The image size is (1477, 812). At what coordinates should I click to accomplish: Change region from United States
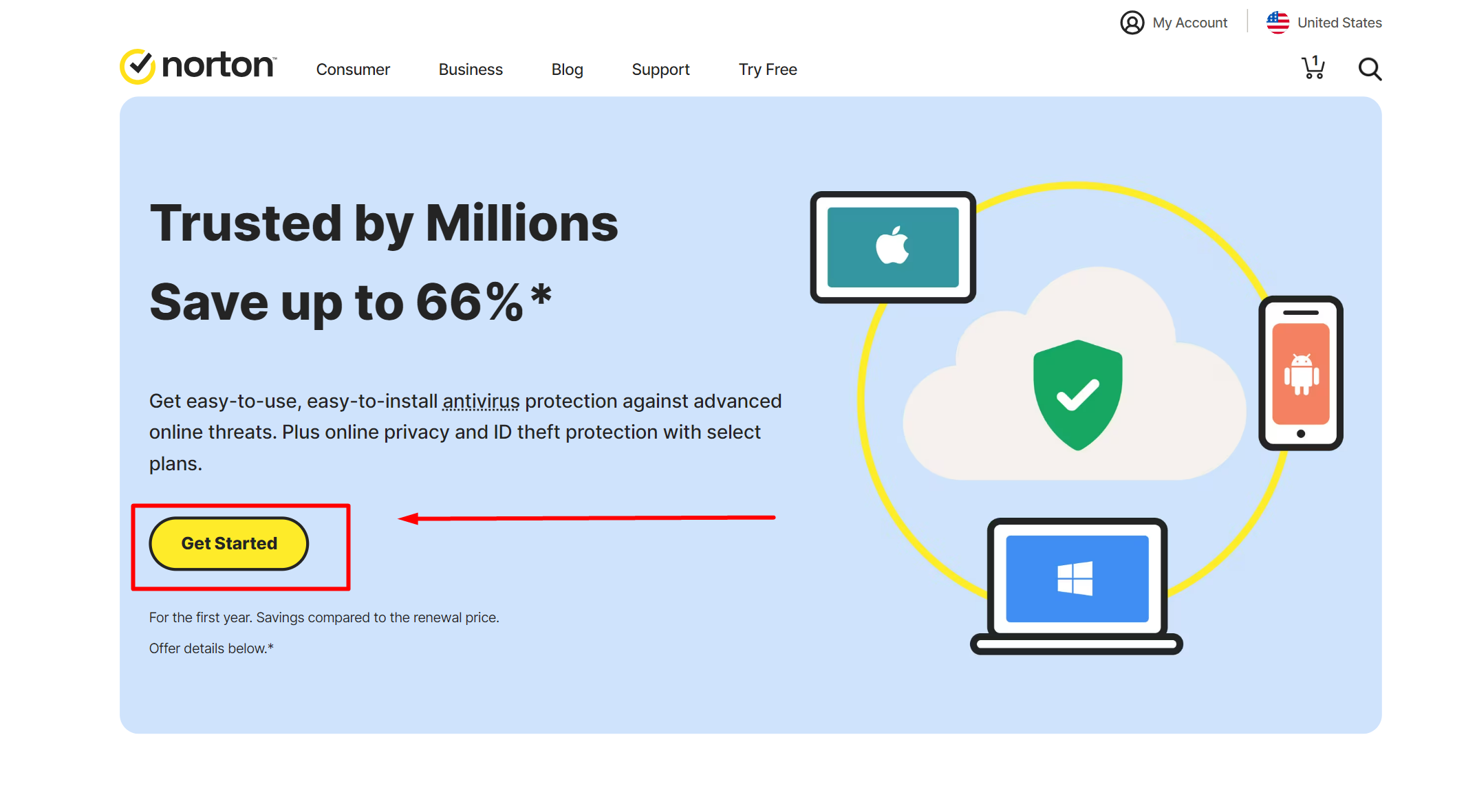point(1339,23)
